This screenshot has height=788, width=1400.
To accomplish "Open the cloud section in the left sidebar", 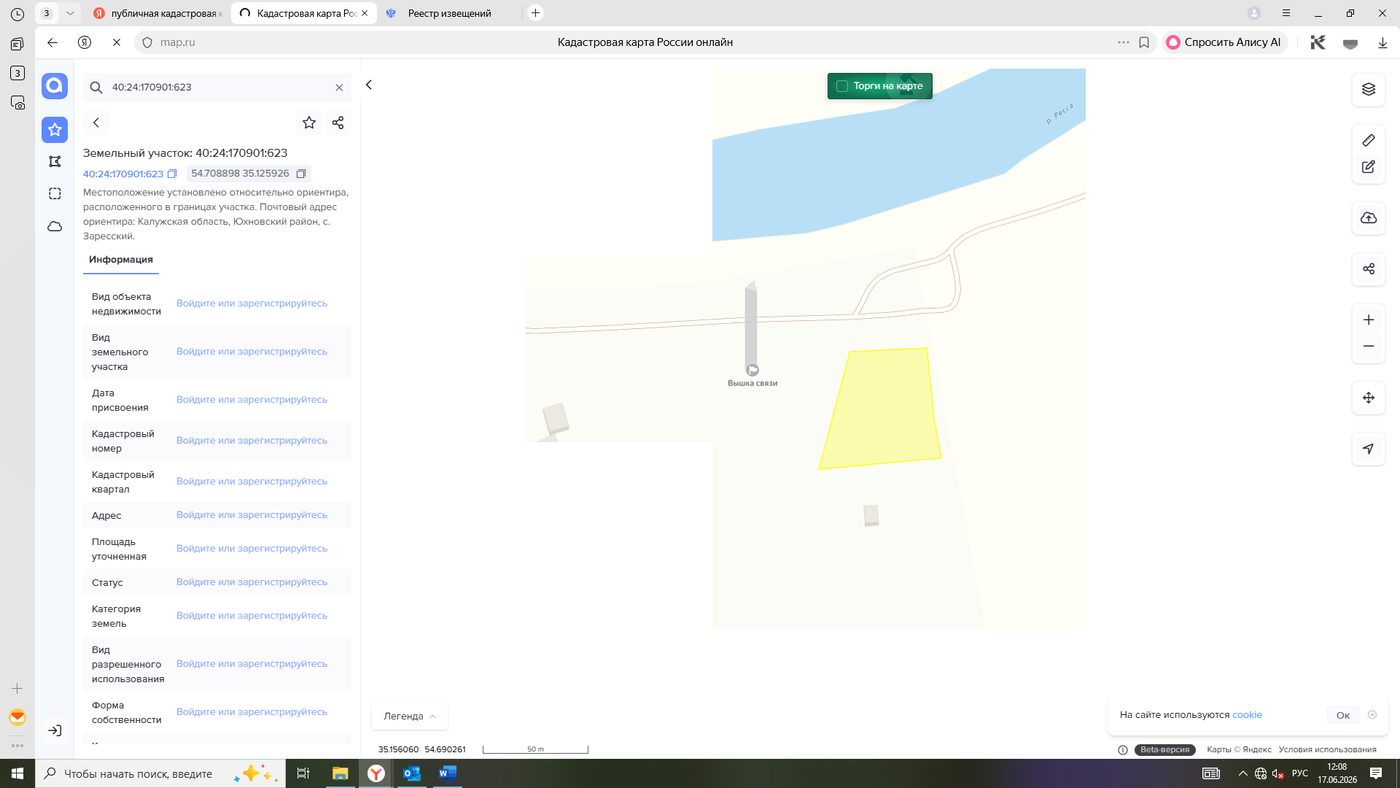I will click(x=55, y=227).
